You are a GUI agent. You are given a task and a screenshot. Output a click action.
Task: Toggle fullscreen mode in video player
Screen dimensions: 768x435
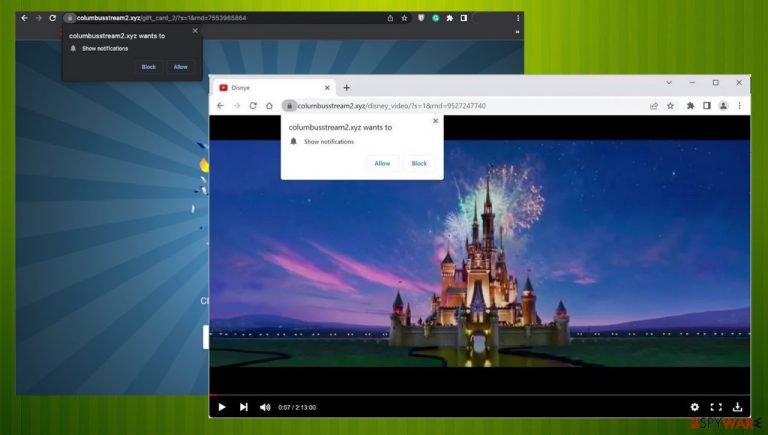(x=716, y=407)
